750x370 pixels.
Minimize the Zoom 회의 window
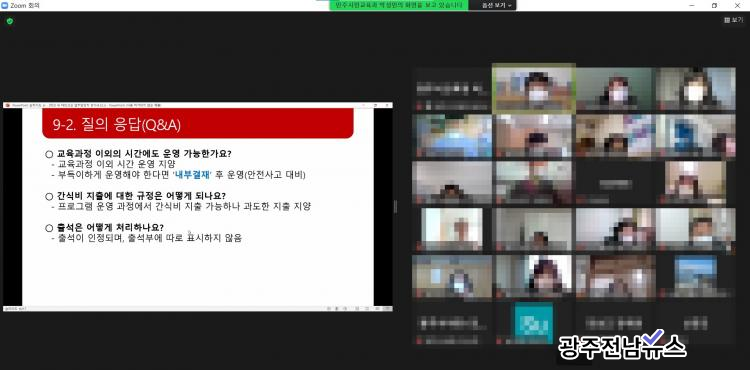click(693, 5)
